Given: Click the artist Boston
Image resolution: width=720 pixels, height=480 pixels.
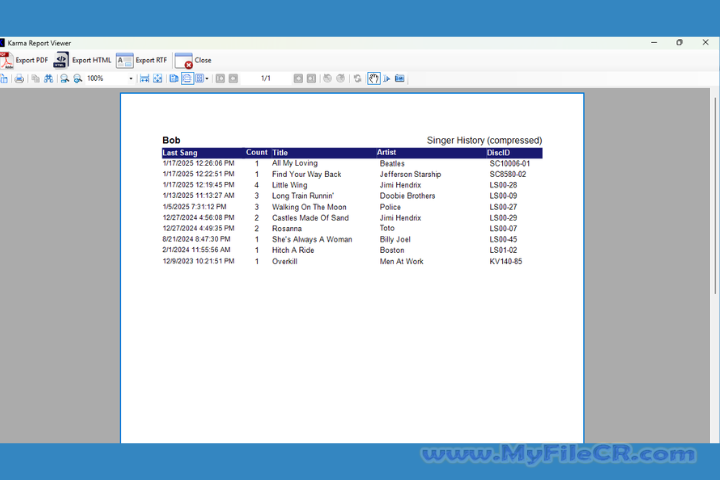Looking at the screenshot, I should pos(392,250).
